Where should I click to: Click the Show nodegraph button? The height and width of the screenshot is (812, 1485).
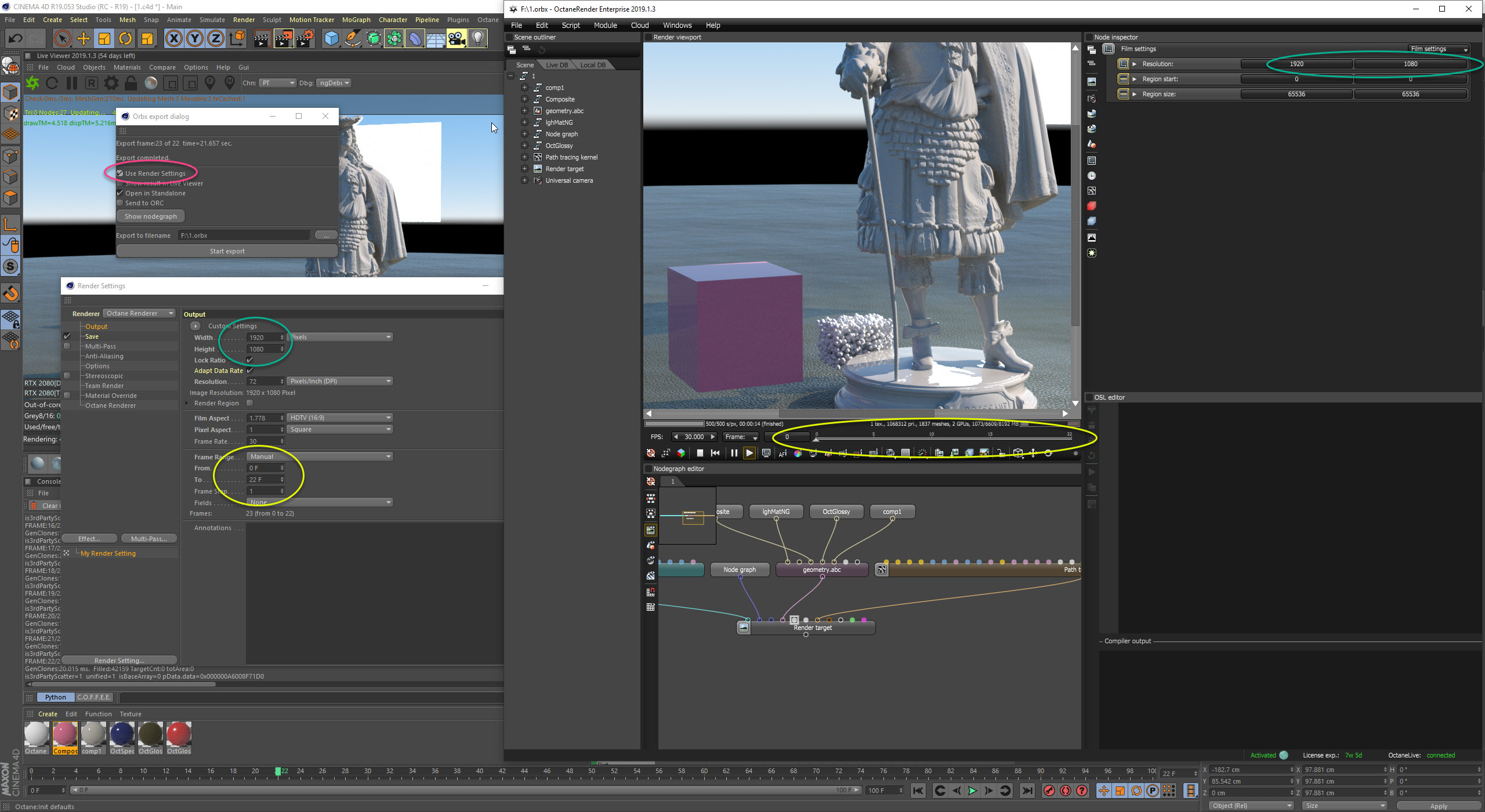151,216
